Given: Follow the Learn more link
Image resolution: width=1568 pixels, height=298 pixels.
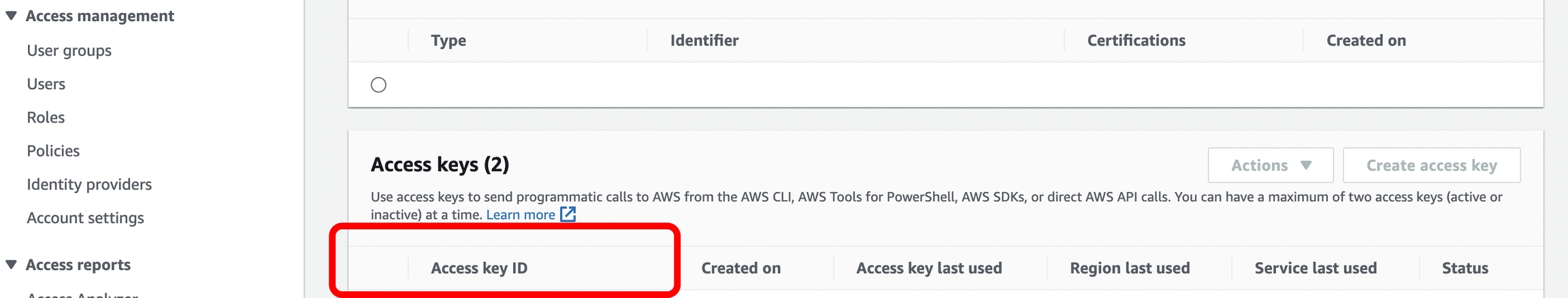Looking at the screenshot, I should (x=521, y=215).
